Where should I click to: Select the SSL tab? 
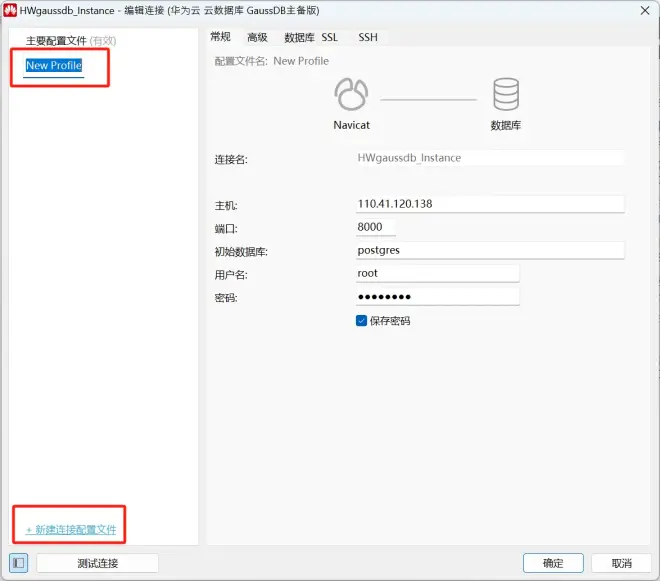click(x=330, y=37)
